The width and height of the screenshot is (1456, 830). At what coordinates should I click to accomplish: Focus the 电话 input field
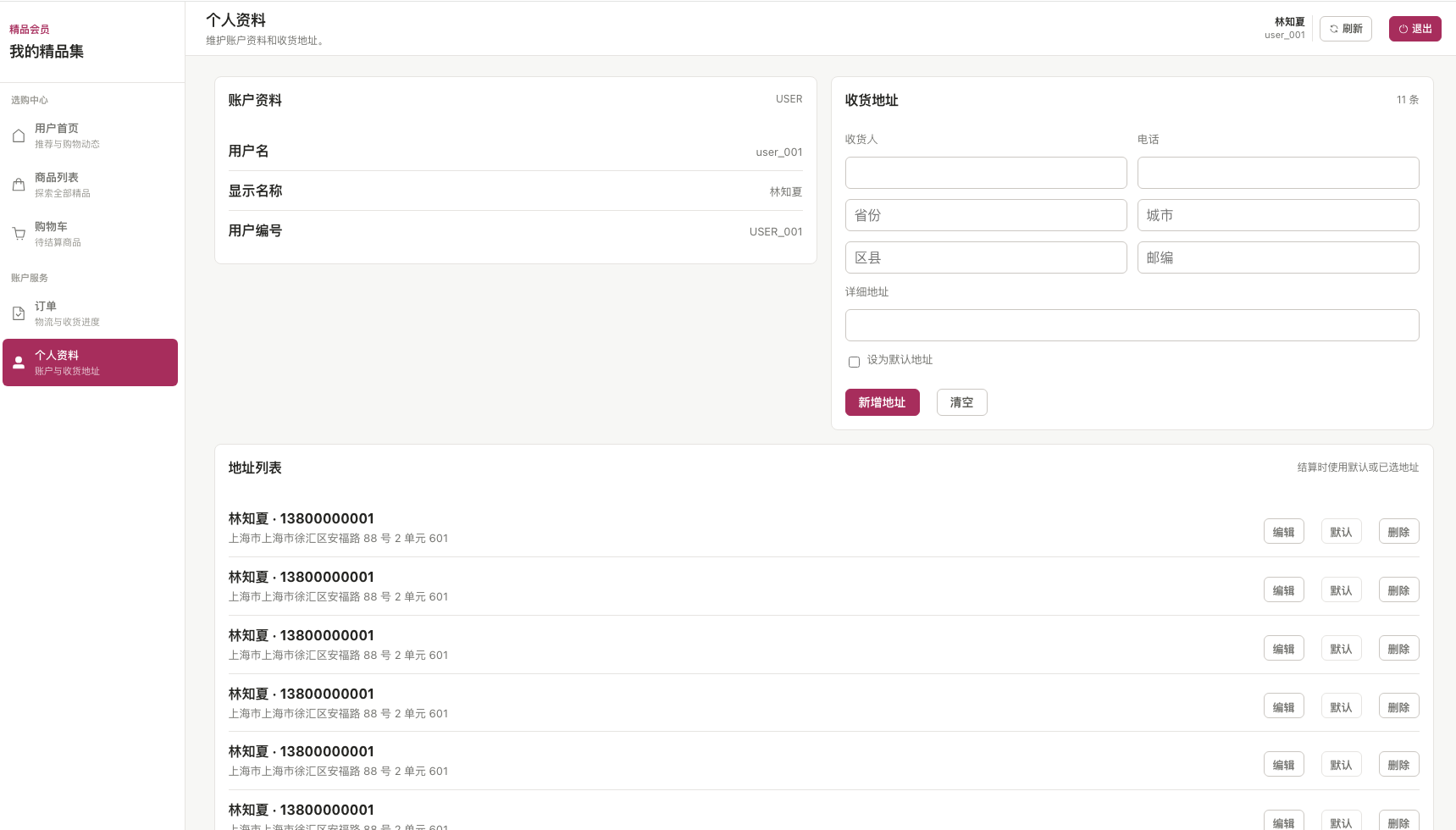tap(1278, 173)
